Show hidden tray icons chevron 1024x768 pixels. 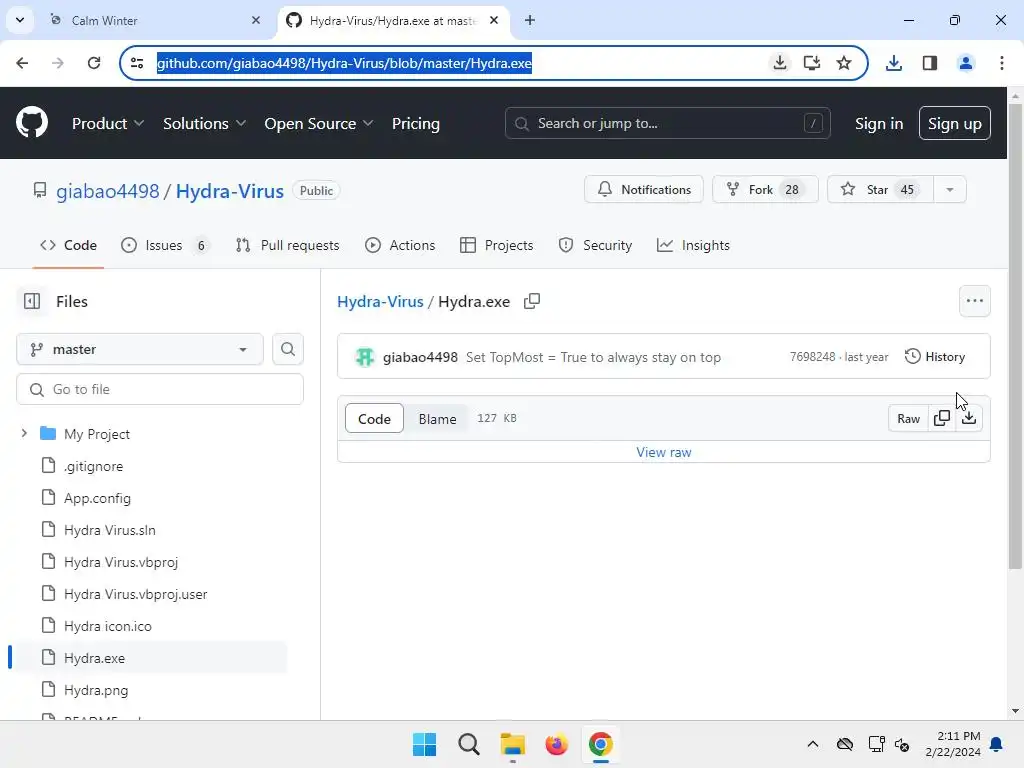click(x=812, y=744)
